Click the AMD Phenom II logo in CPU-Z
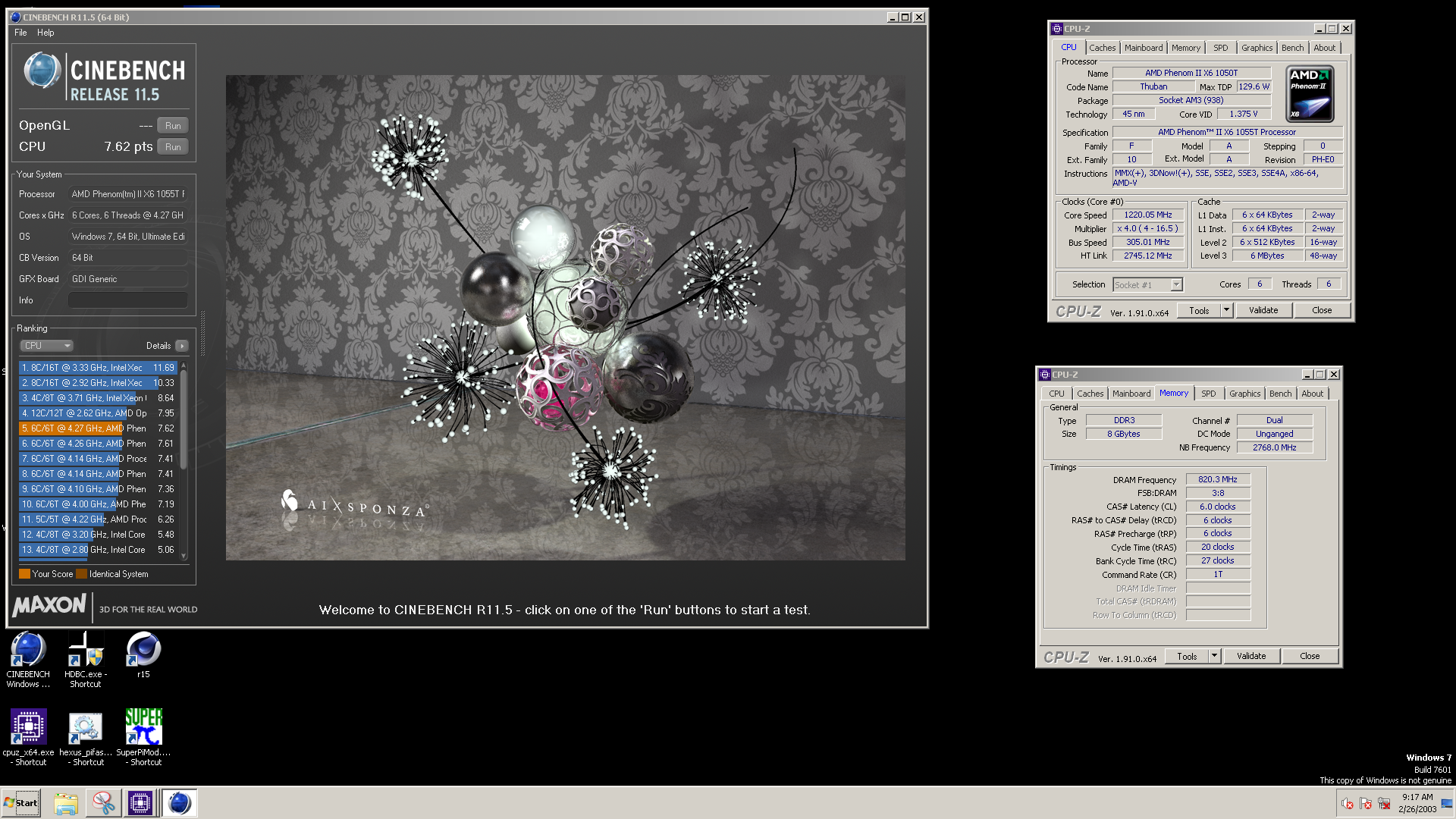Screen dimensions: 1456x819 click(x=1310, y=94)
